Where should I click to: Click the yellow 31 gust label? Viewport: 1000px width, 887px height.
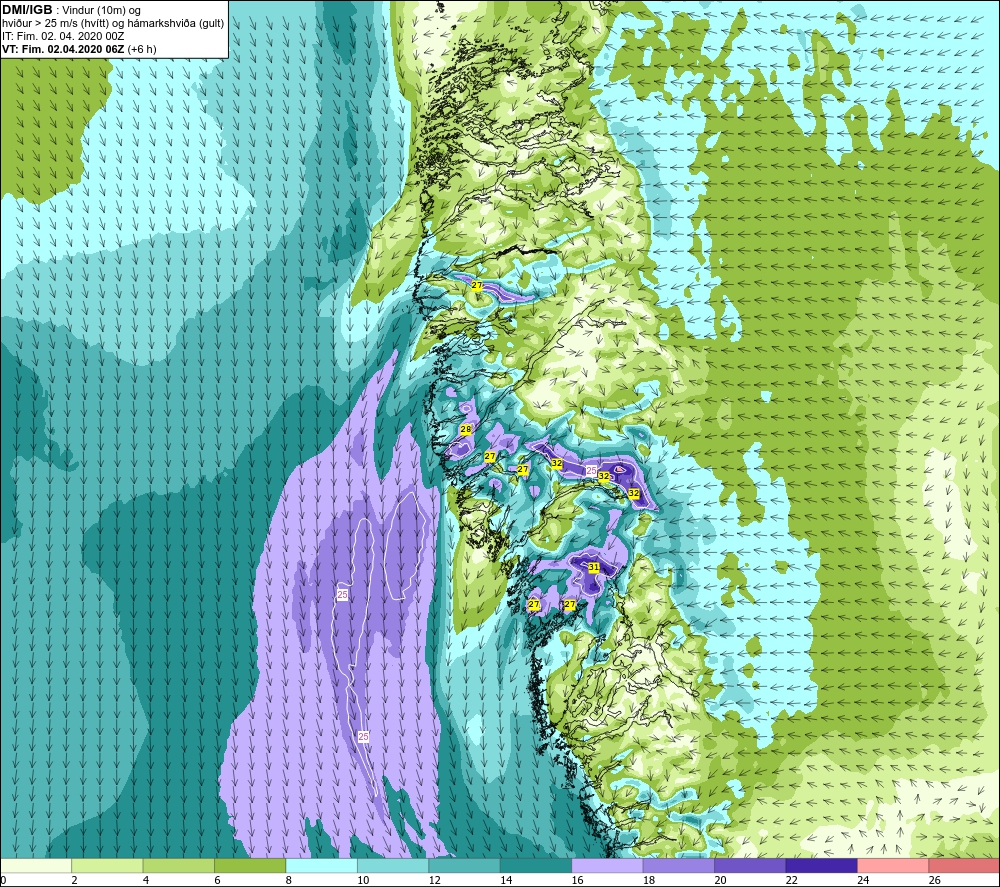(x=594, y=567)
